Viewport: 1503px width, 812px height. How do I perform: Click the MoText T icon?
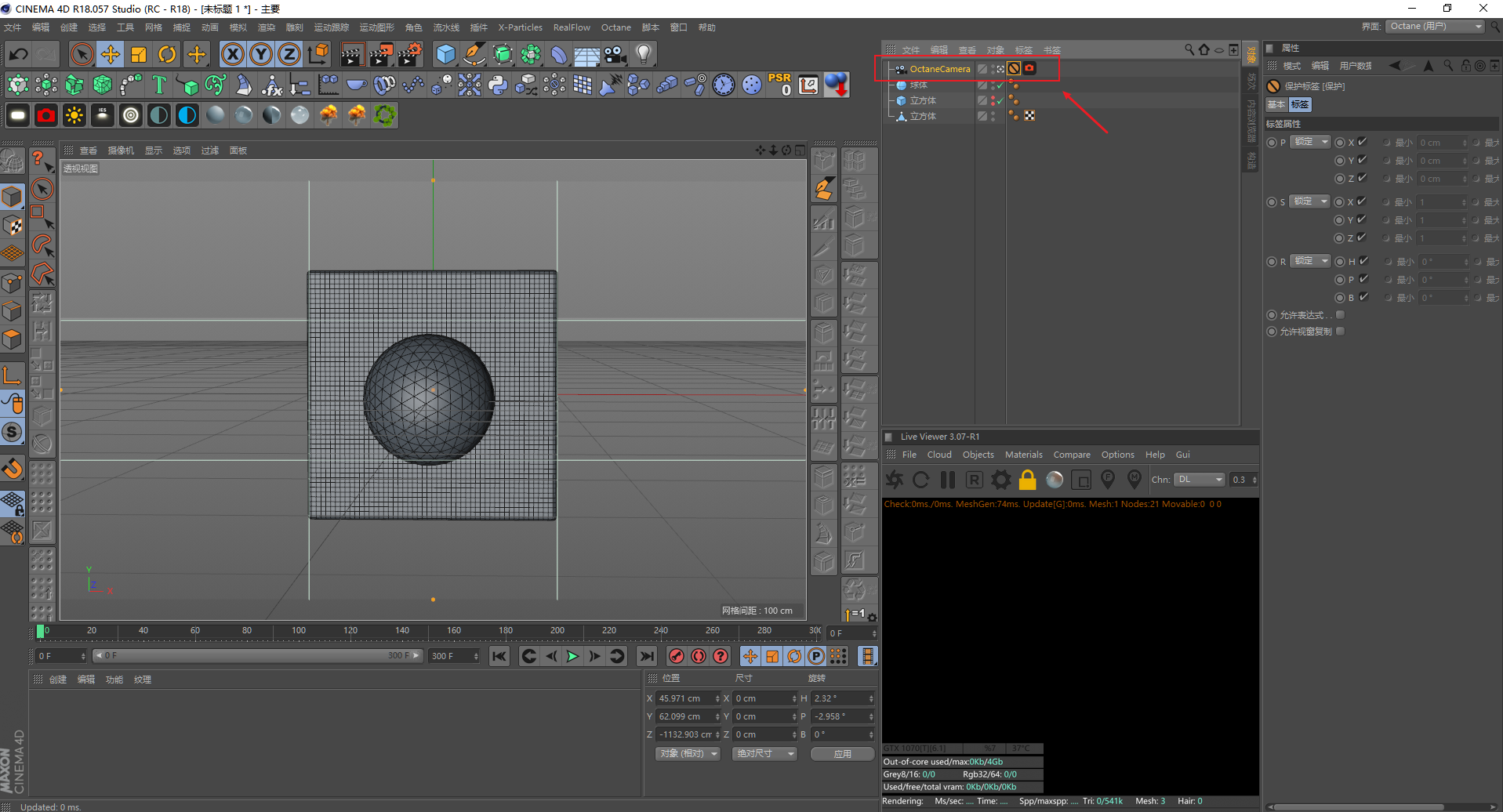tap(159, 85)
